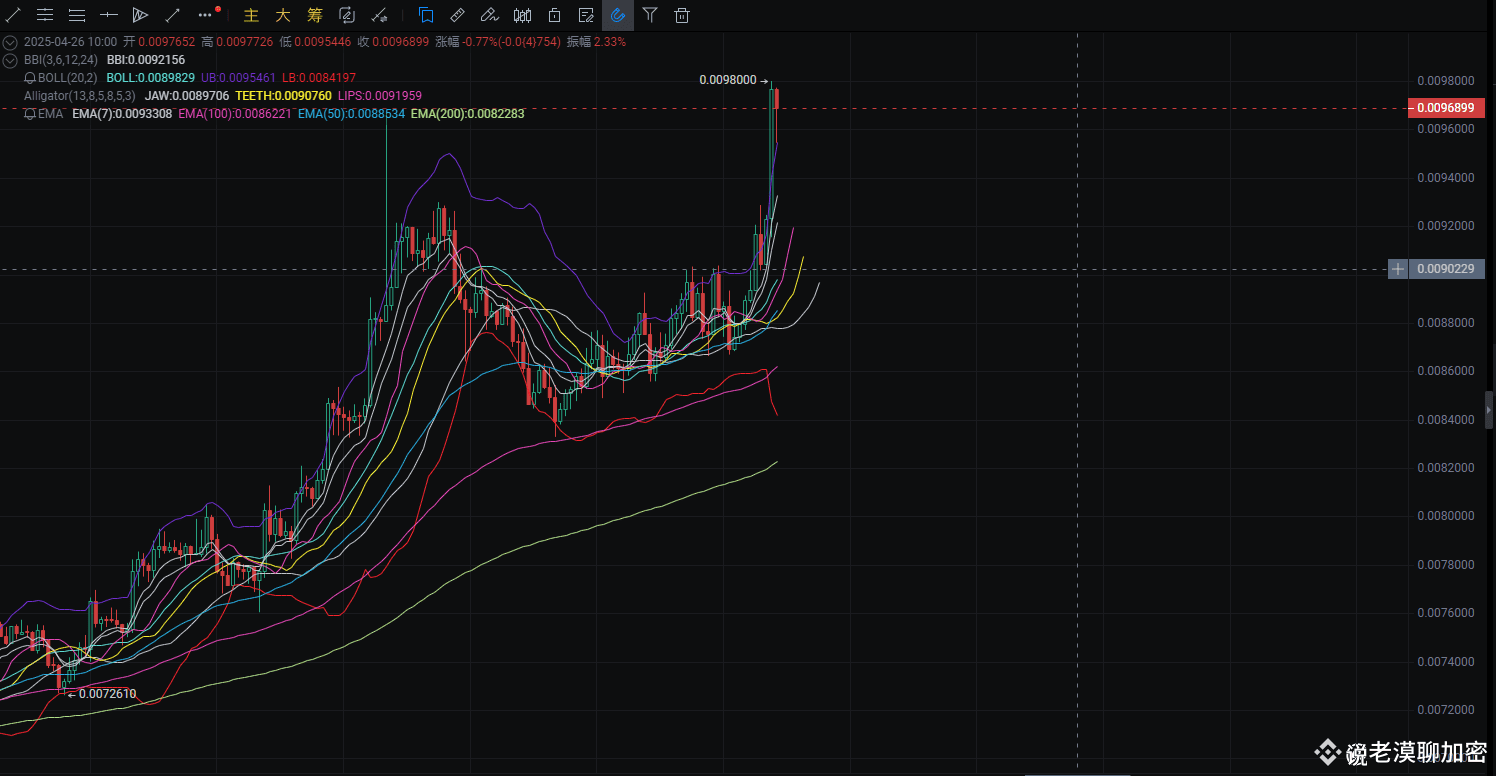The image size is (1496, 776).
Task: Collapse the candle info row chevron
Action: (10, 42)
